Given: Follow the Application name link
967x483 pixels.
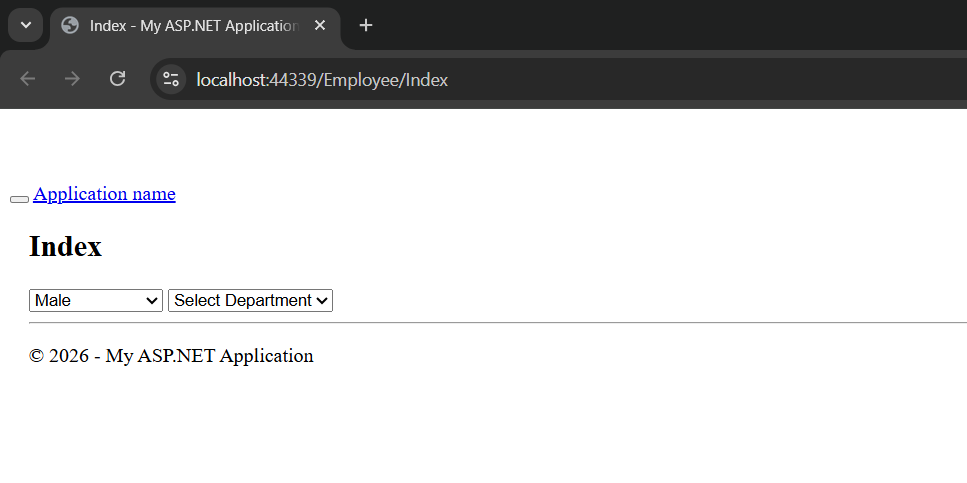Looking at the screenshot, I should [x=104, y=194].
